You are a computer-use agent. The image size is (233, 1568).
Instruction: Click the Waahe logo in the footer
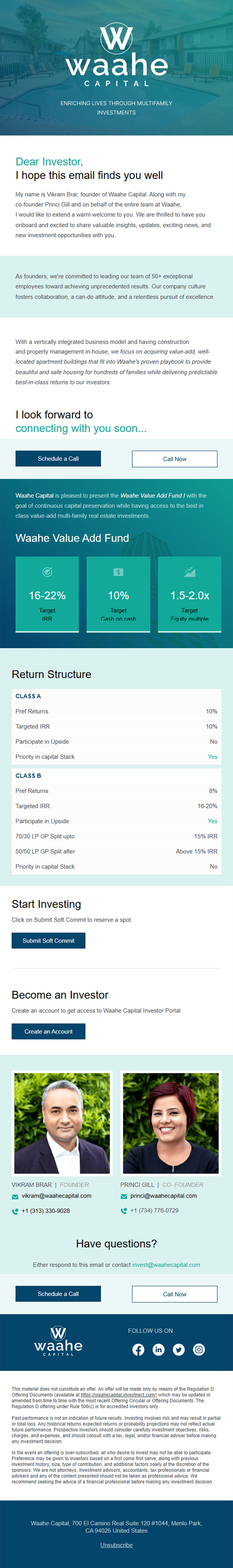pyautogui.click(x=59, y=1342)
